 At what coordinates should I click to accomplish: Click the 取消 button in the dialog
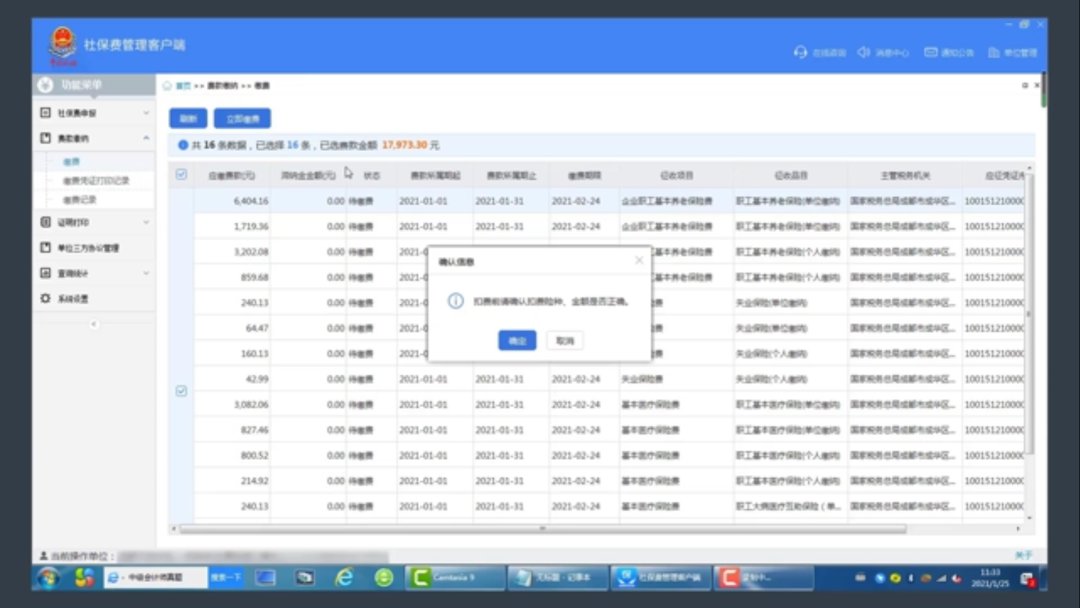point(565,341)
